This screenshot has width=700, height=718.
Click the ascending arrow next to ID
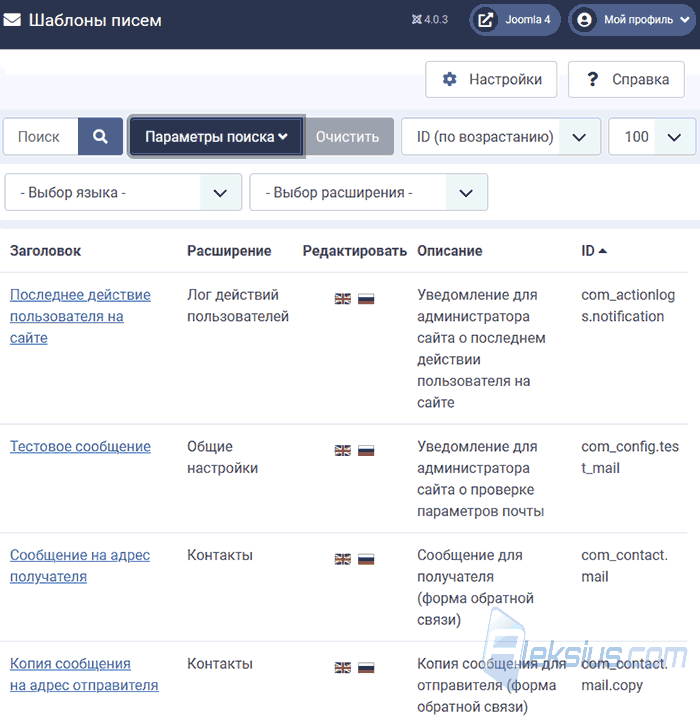tap(602, 251)
